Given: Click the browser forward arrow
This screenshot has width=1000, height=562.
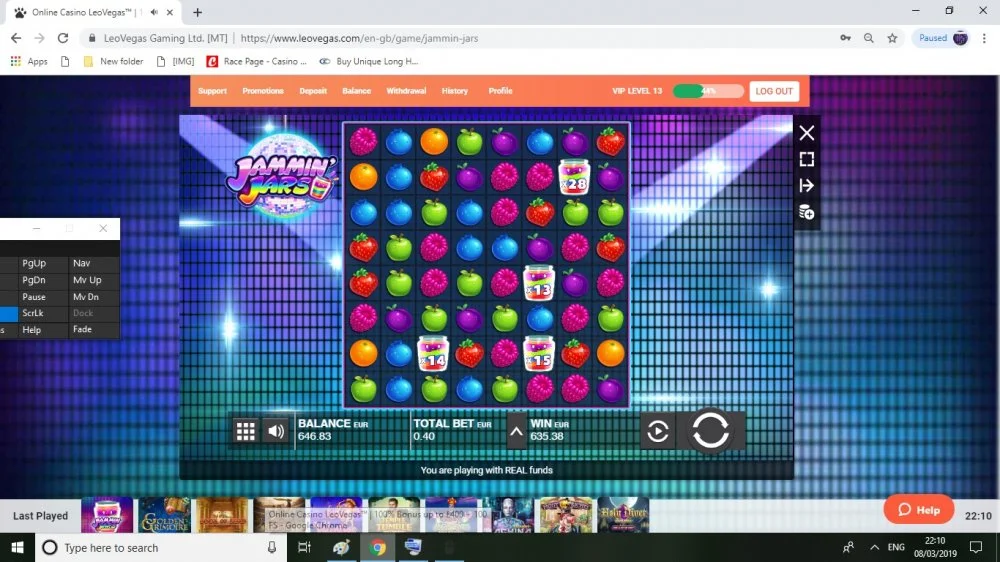Looking at the screenshot, I should tap(40, 38).
